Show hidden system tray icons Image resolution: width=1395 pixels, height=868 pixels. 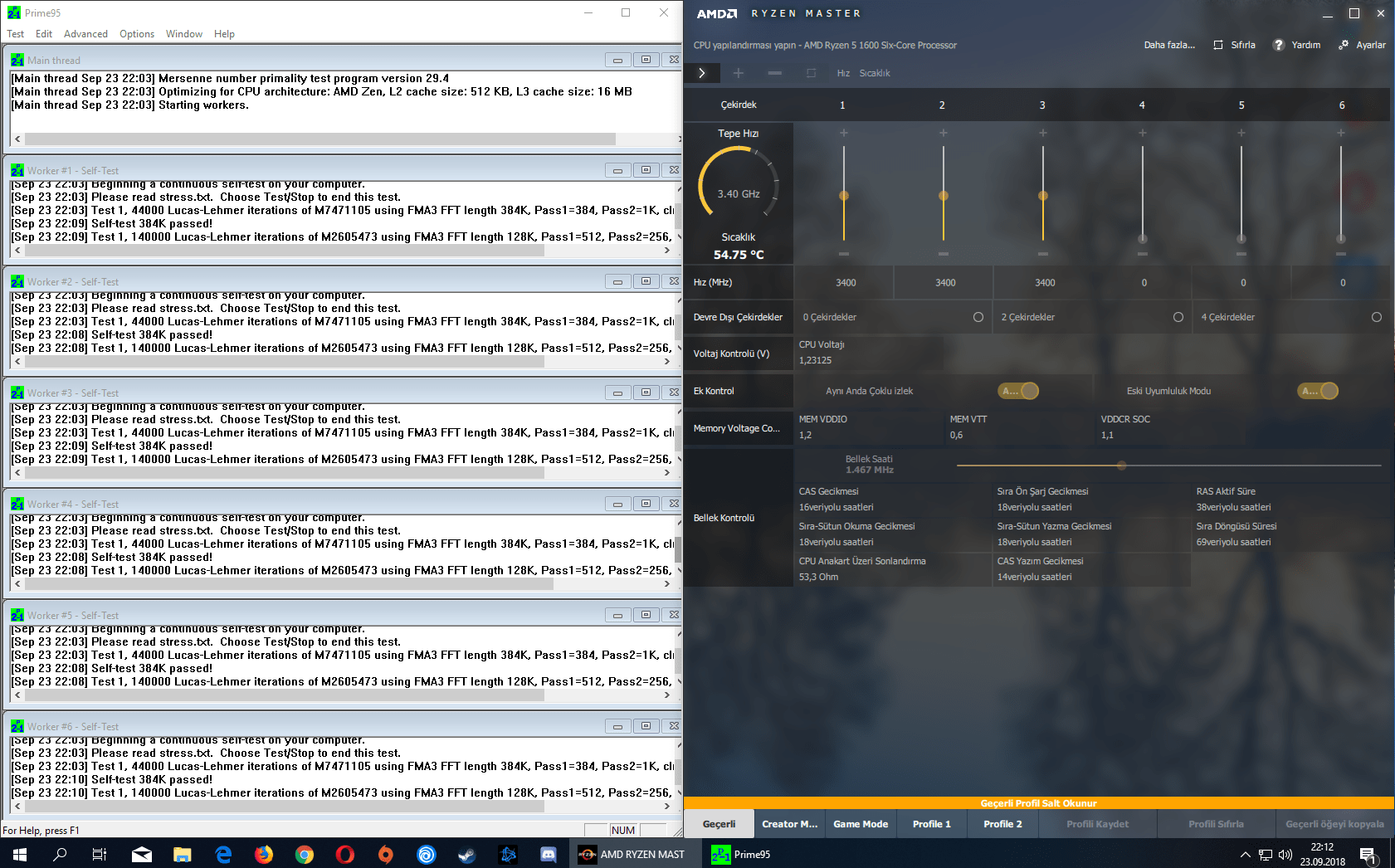1245,854
